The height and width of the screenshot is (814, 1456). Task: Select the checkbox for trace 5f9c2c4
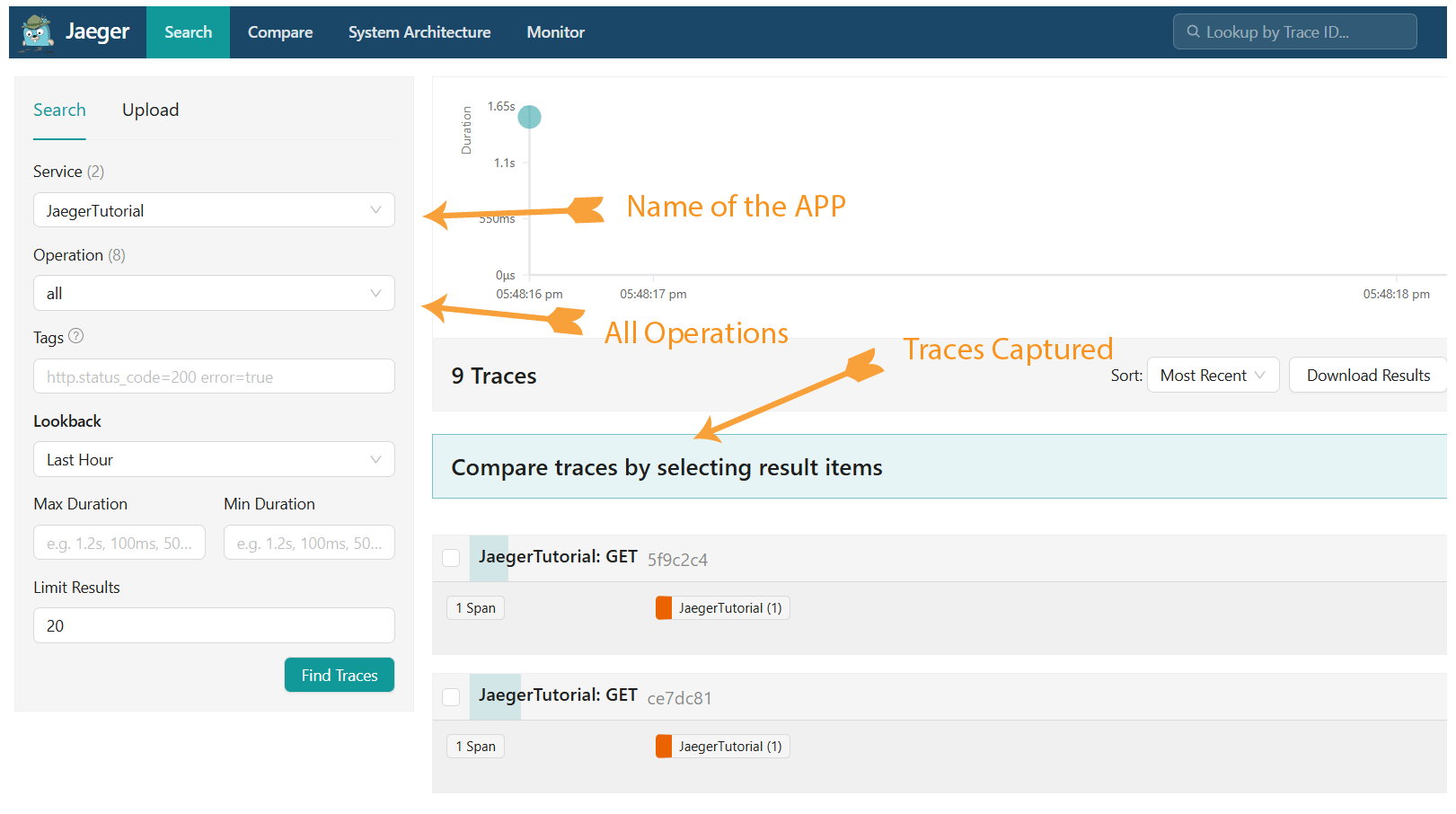click(451, 558)
